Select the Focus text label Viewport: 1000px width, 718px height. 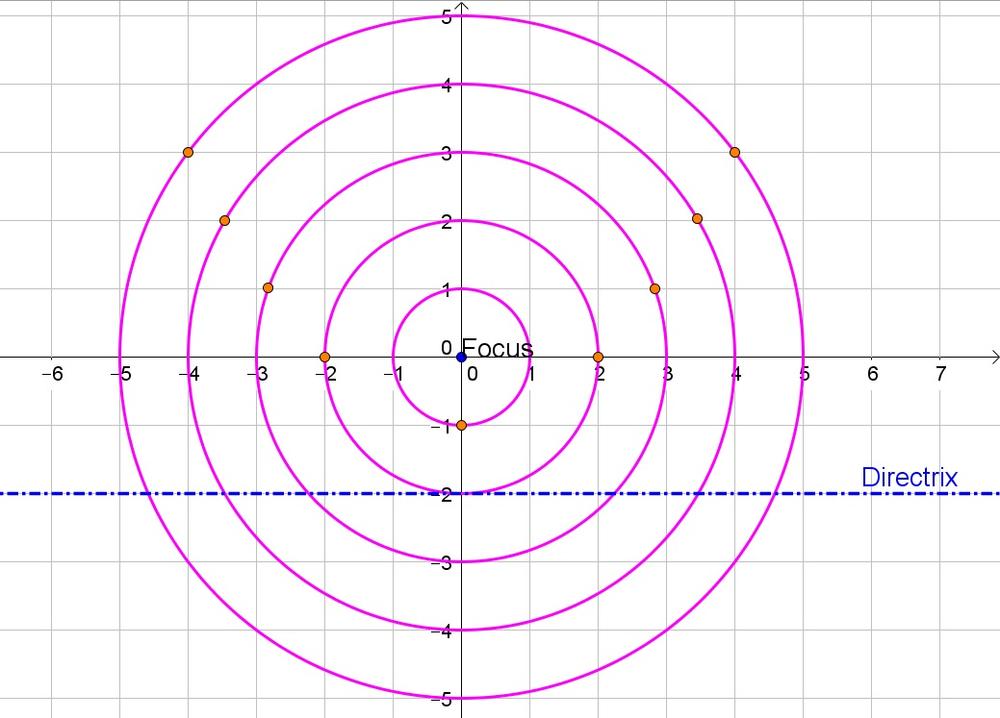(497, 348)
